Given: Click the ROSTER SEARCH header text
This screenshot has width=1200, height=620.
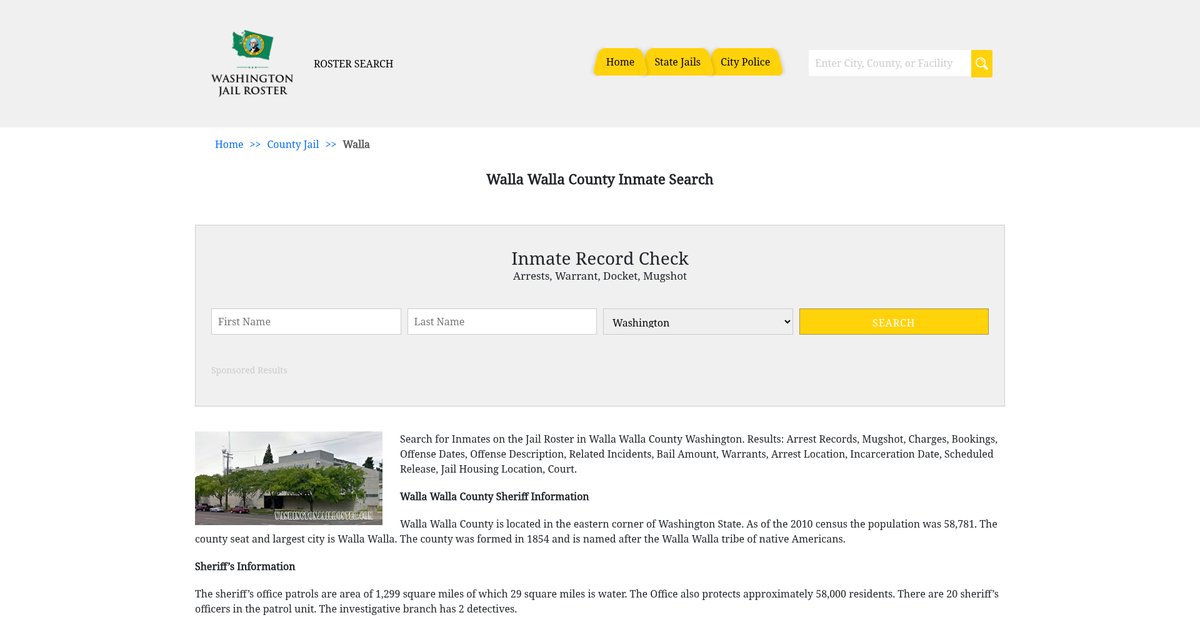Looking at the screenshot, I should tap(353, 63).
